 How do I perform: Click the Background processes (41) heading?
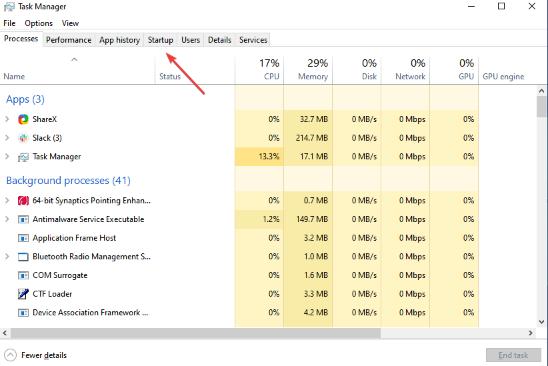coord(68,181)
